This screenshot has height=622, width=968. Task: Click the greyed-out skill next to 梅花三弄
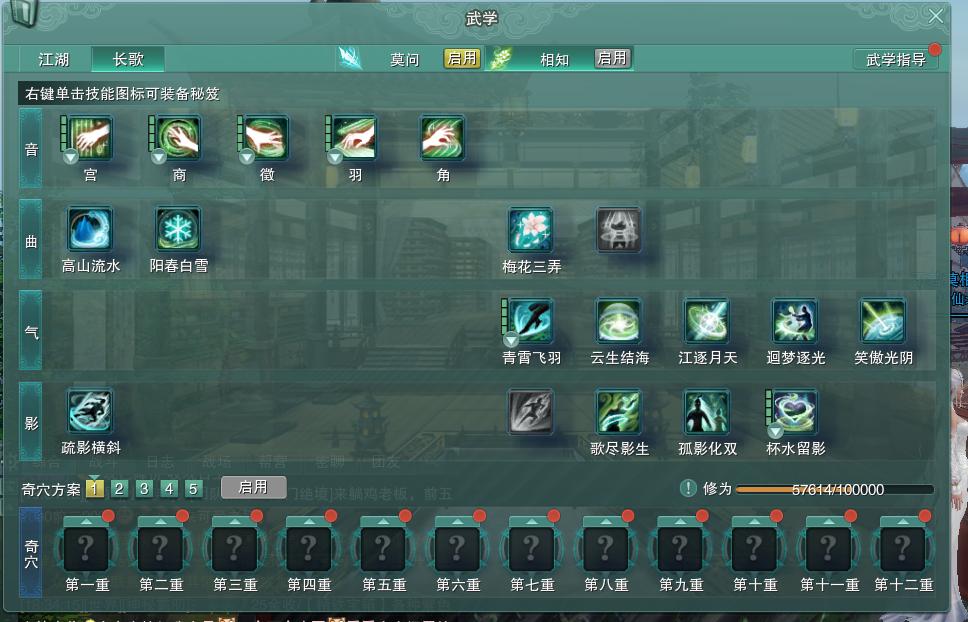[x=619, y=230]
